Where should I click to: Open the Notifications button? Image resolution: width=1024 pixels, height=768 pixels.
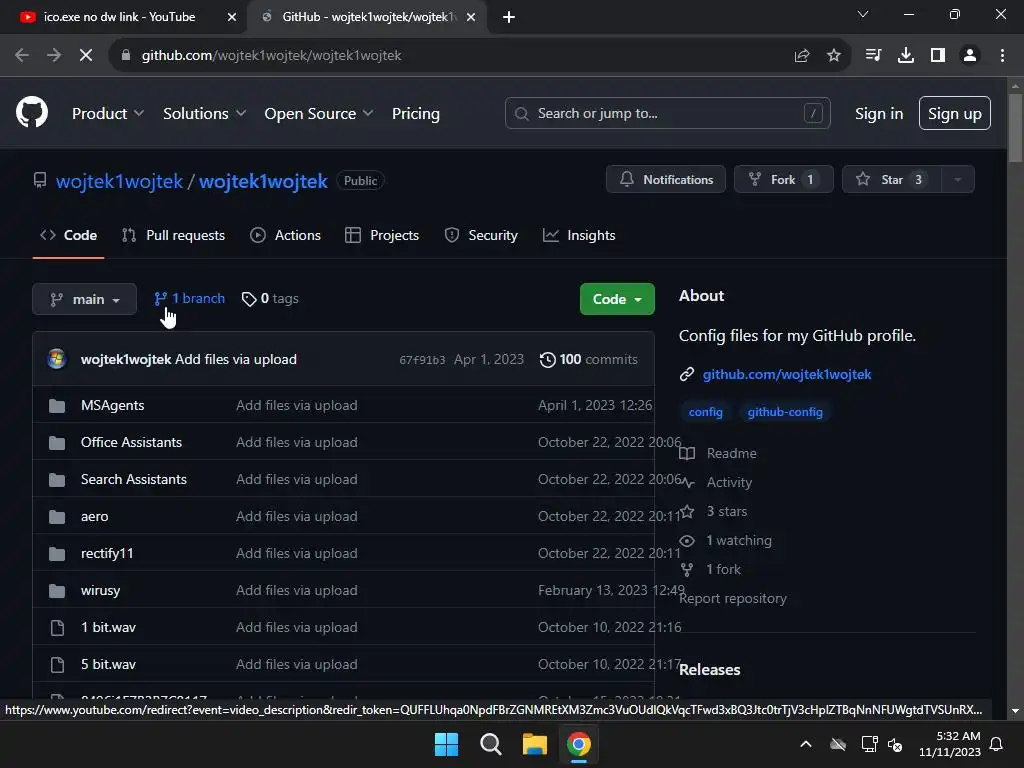(x=665, y=179)
